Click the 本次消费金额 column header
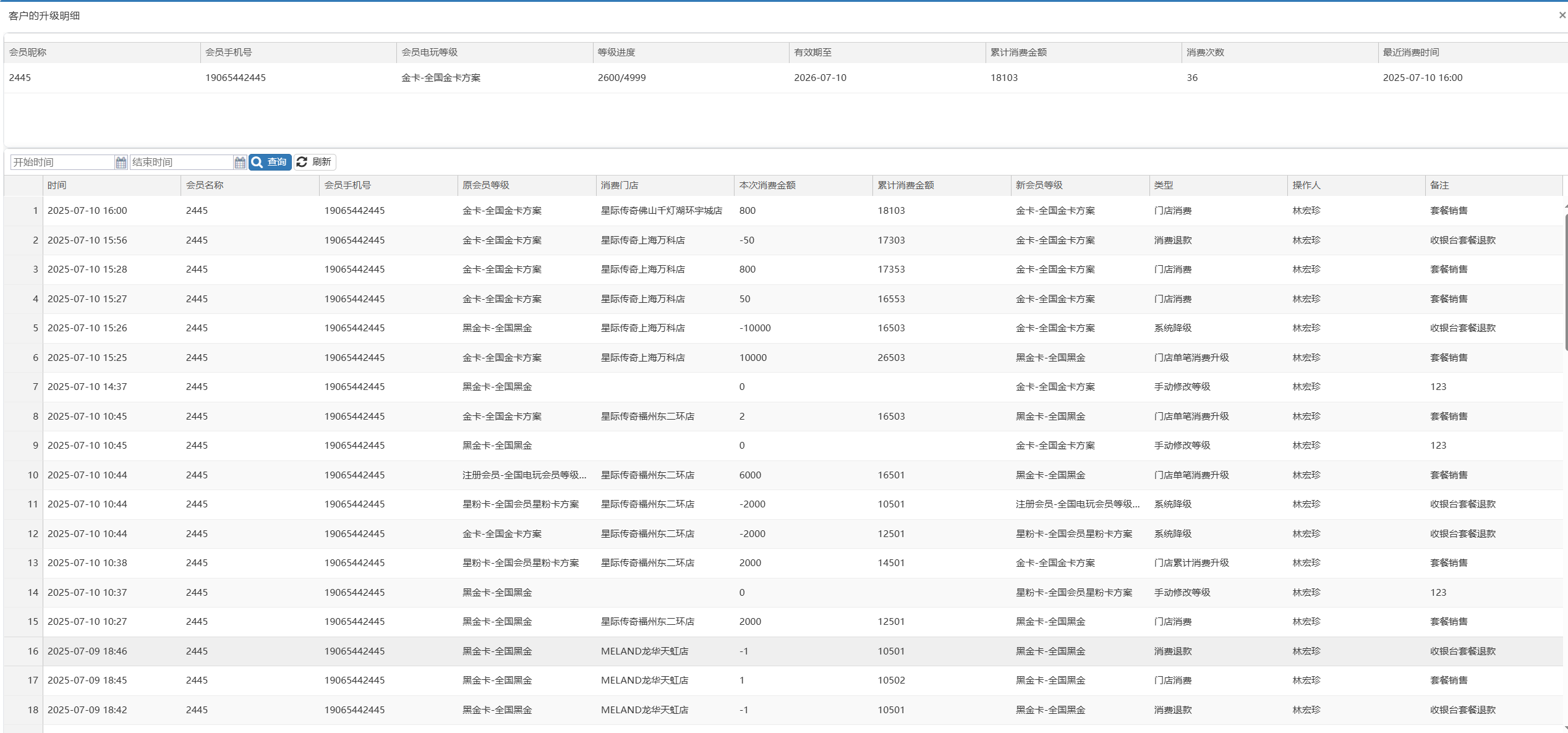The width and height of the screenshot is (1568, 733). click(x=767, y=185)
